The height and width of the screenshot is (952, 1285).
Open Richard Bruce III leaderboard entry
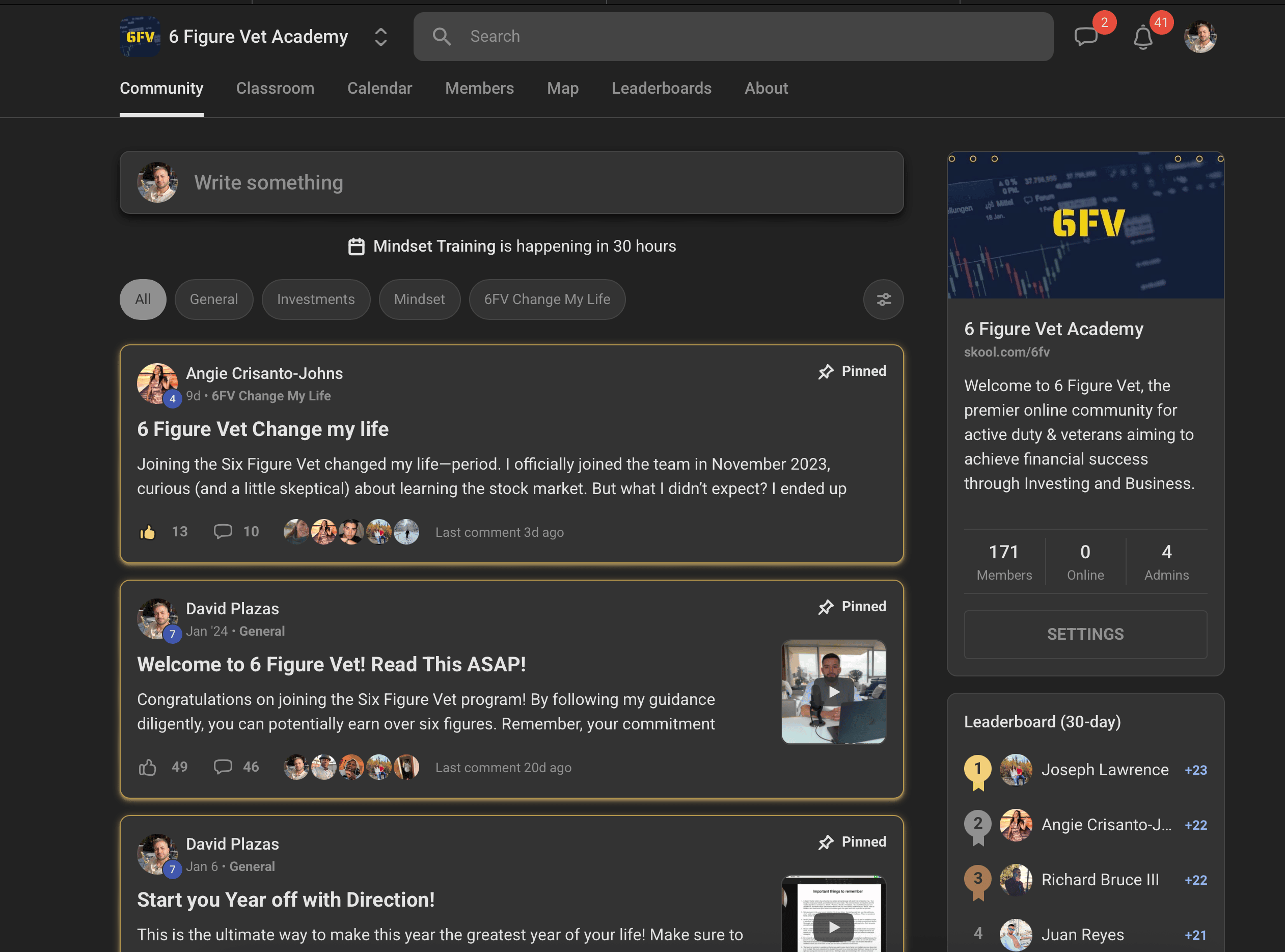(x=1100, y=880)
